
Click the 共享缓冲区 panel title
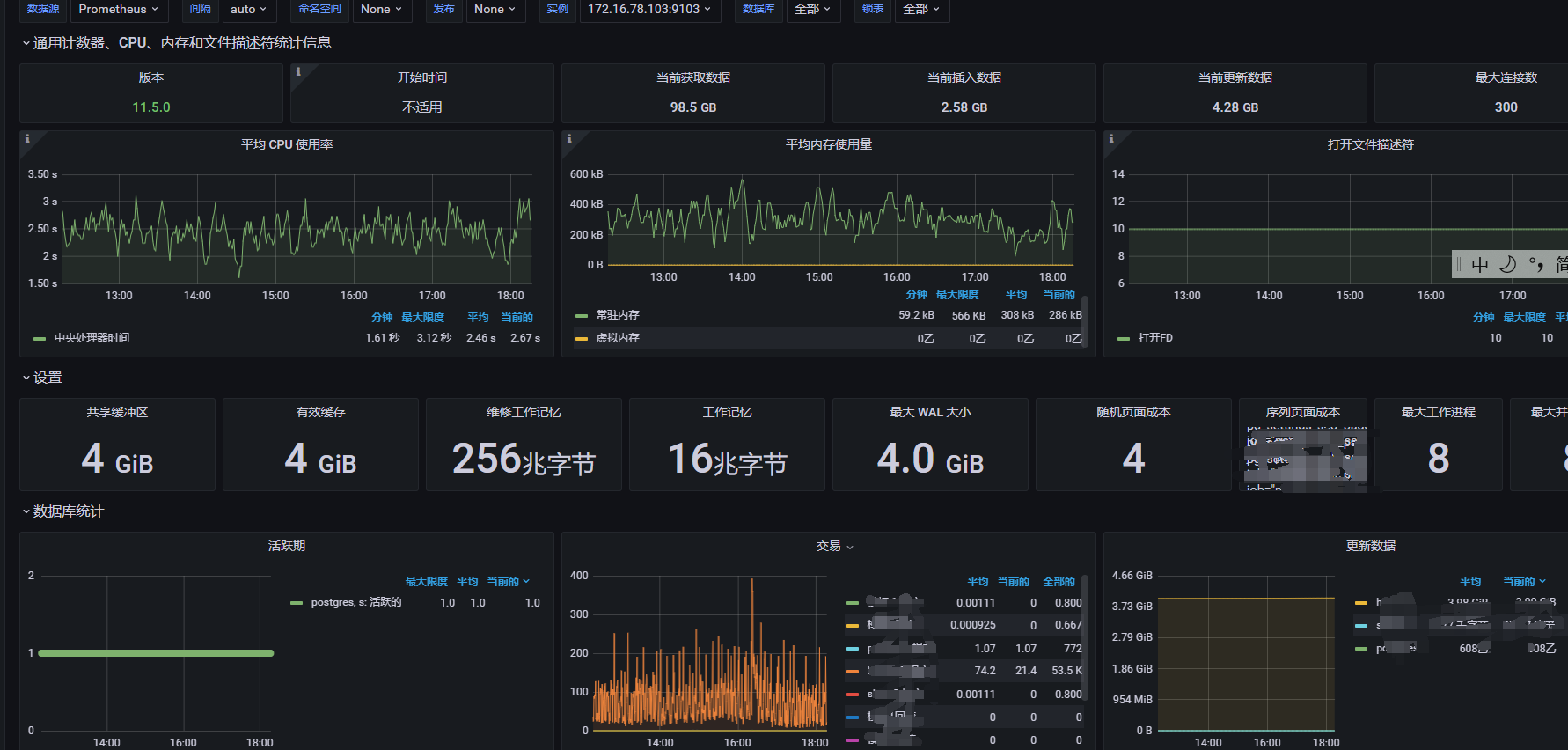(x=117, y=412)
